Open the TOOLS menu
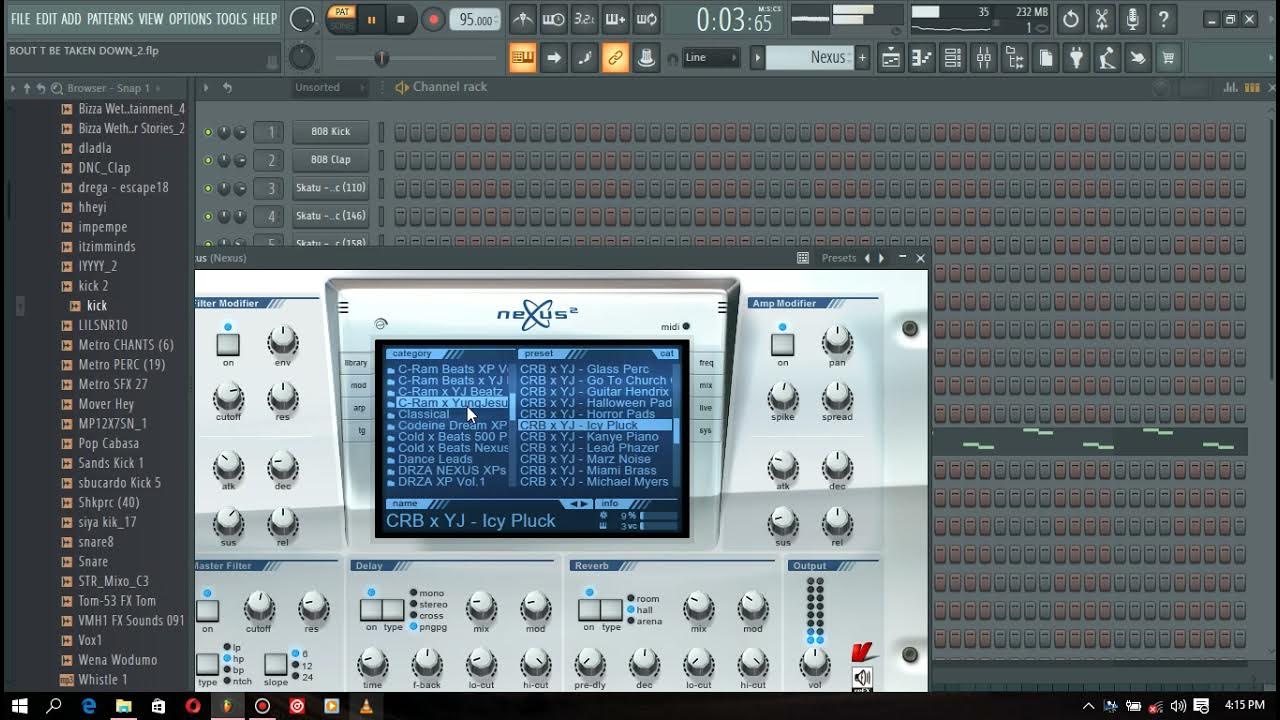Image resolution: width=1280 pixels, height=720 pixels. (x=231, y=19)
